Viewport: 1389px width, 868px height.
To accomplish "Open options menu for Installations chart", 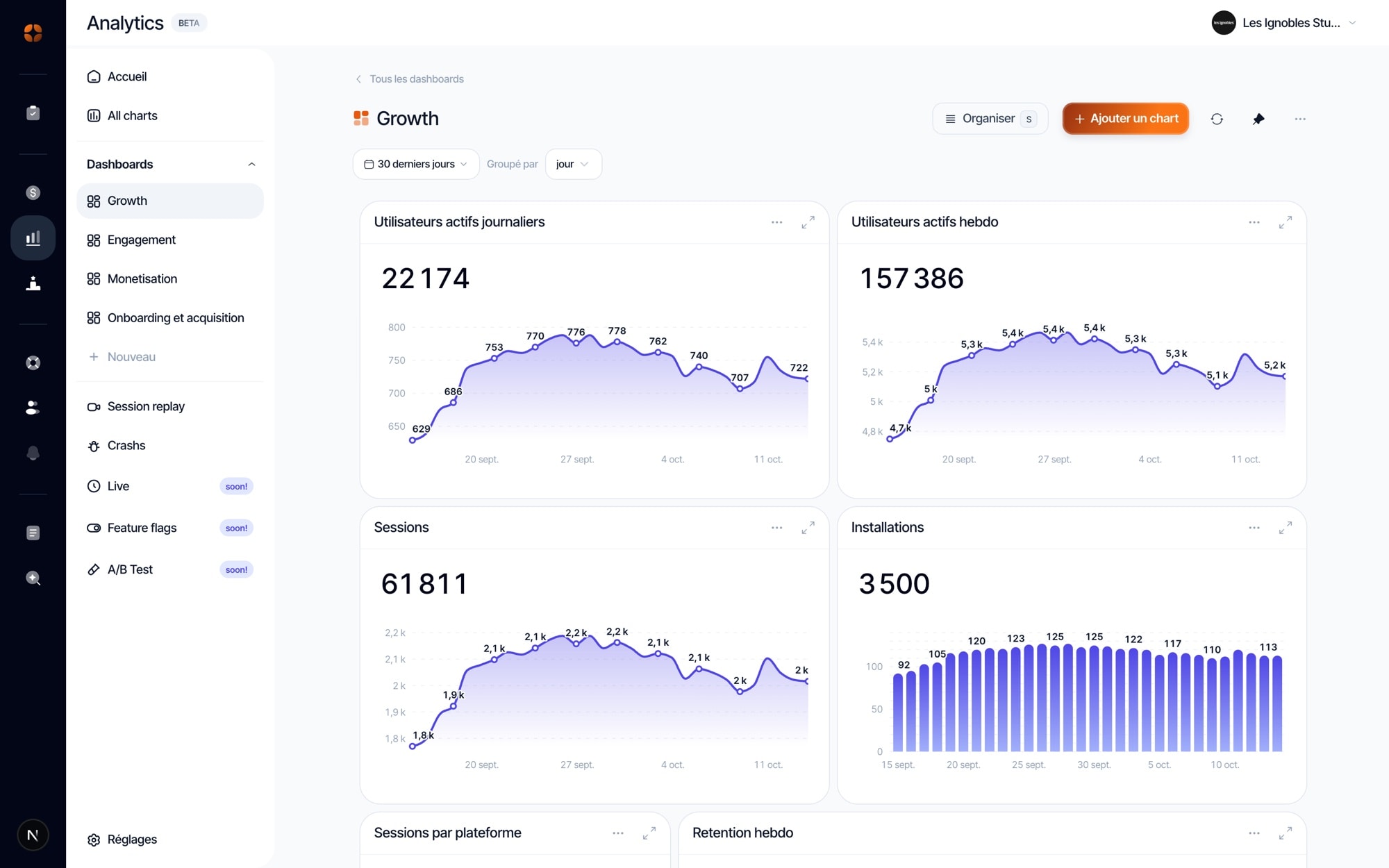I will point(1254,528).
